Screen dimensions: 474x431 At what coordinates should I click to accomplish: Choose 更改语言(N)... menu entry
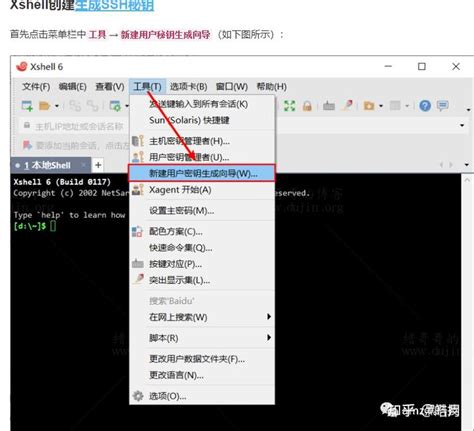[x=202, y=375]
